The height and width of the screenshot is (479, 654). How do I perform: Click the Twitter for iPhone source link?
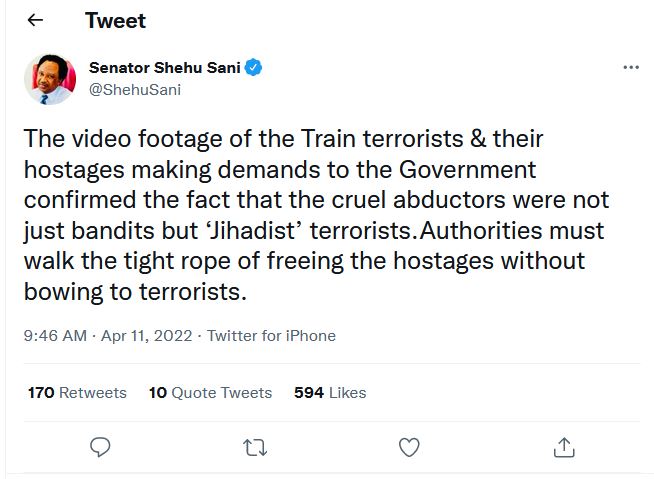tap(271, 336)
